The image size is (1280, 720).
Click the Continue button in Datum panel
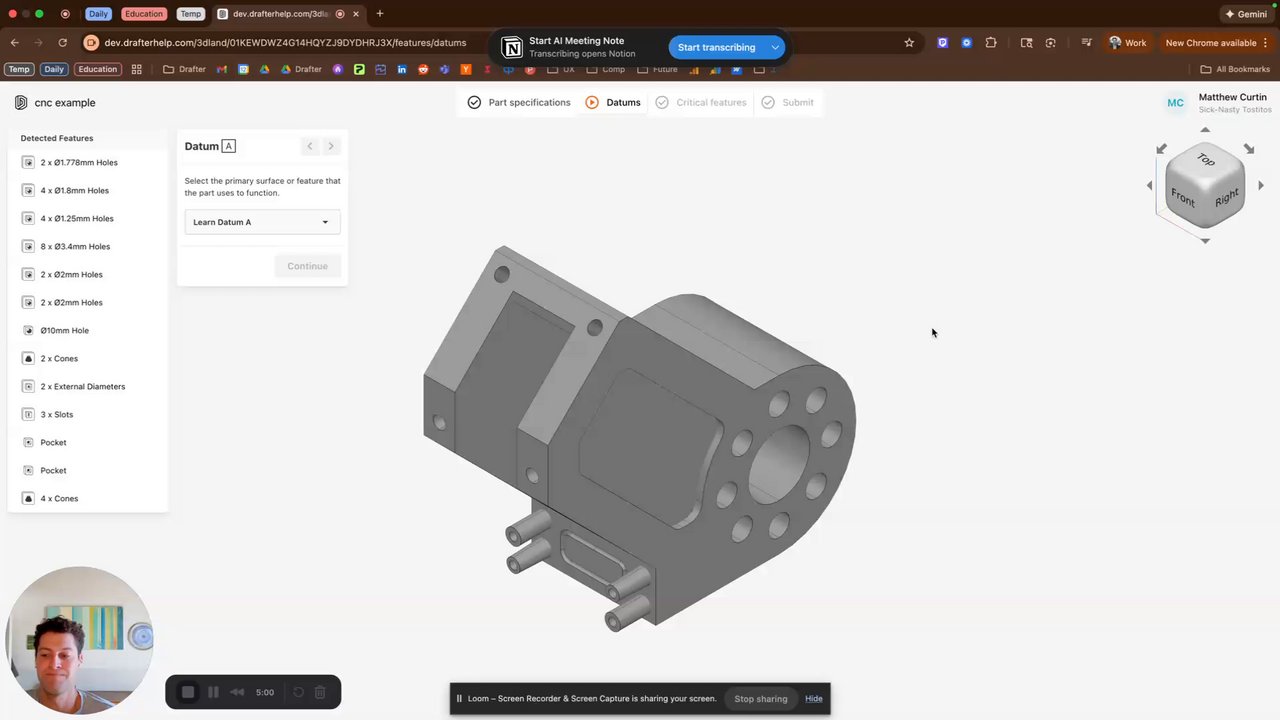pyautogui.click(x=307, y=266)
